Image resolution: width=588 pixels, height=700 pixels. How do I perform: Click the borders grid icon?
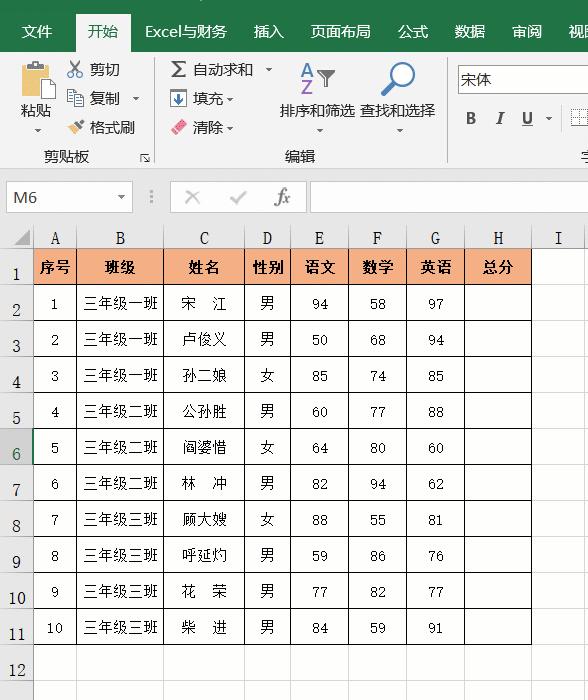[x=579, y=118]
